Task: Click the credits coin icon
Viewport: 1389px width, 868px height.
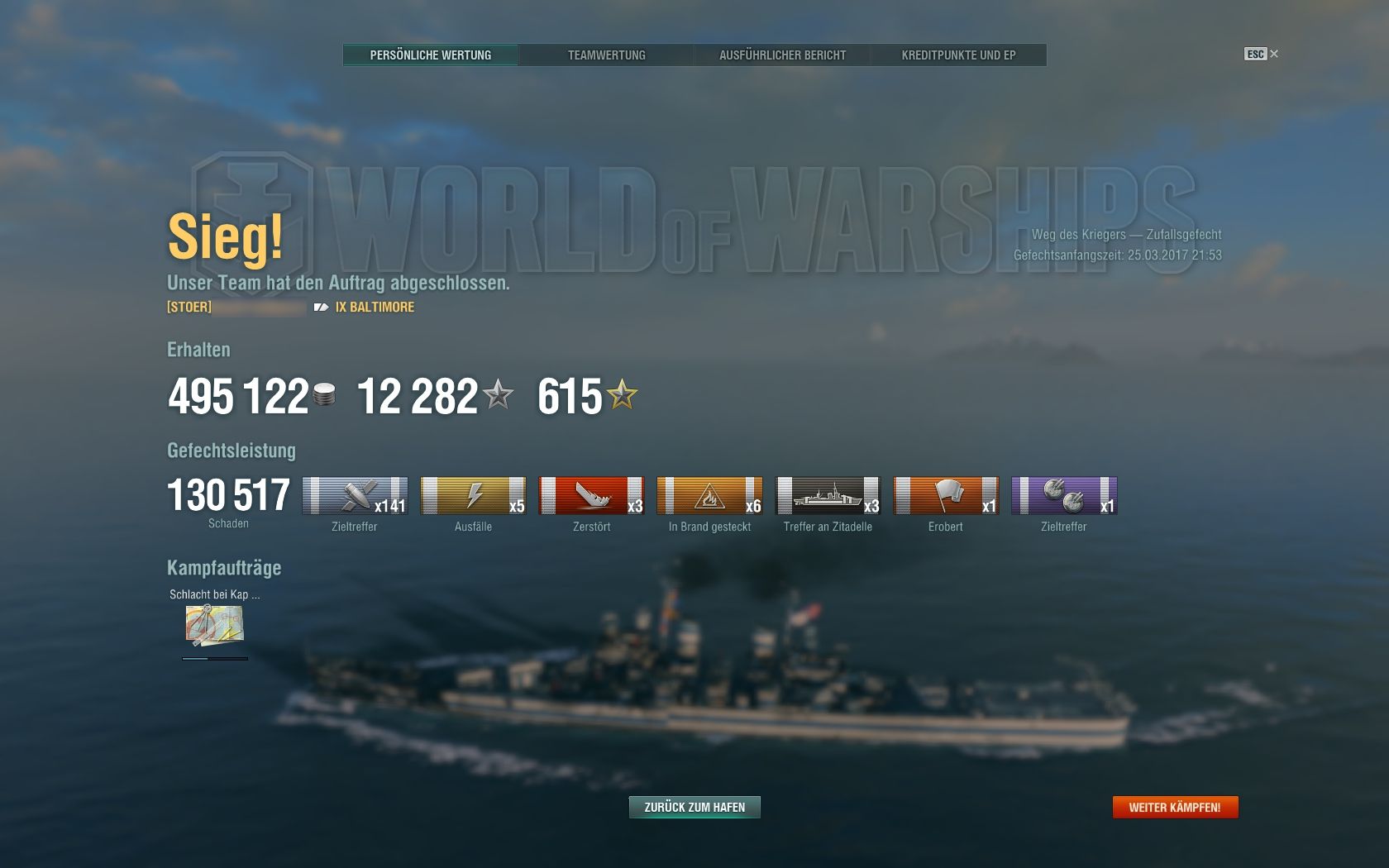Action: click(324, 395)
